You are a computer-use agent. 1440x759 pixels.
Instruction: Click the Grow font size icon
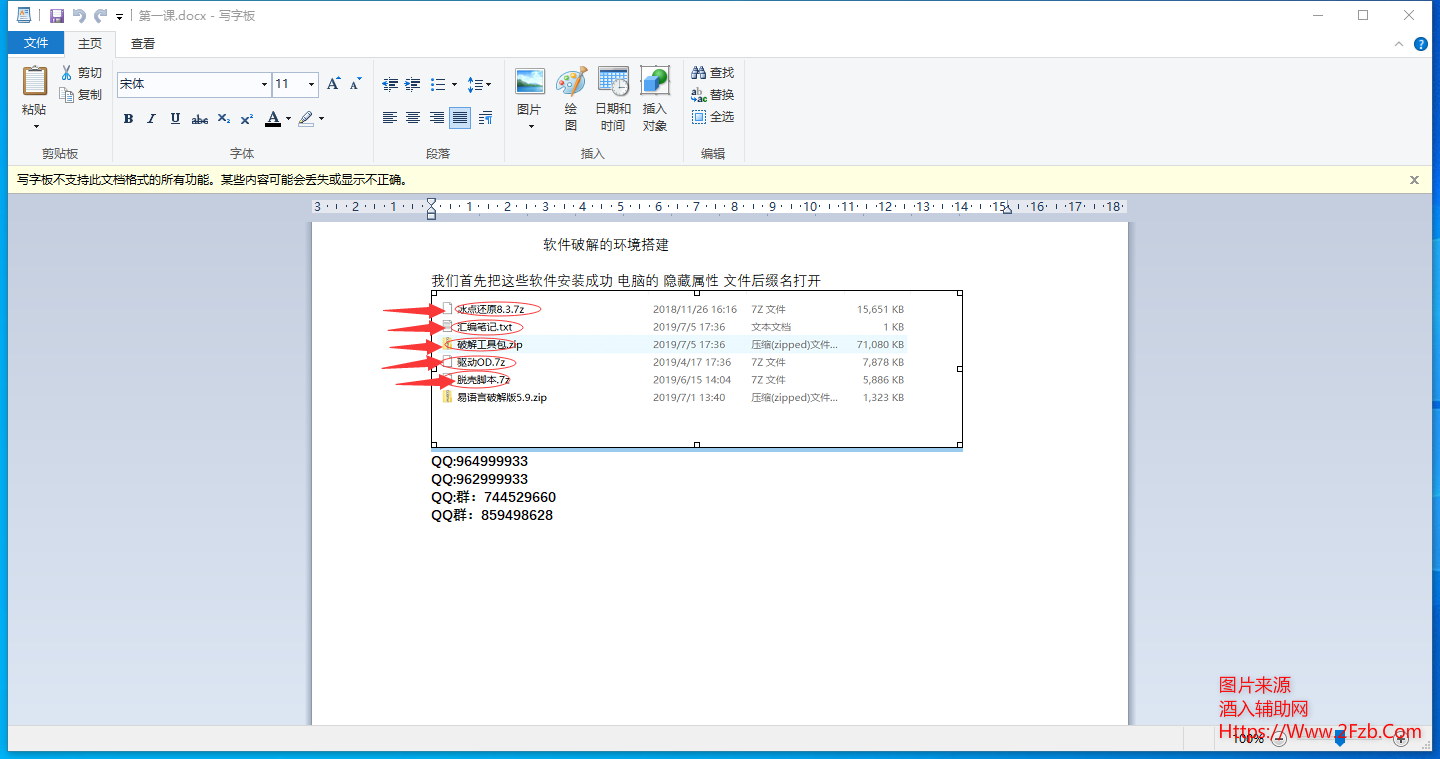click(334, 84)
